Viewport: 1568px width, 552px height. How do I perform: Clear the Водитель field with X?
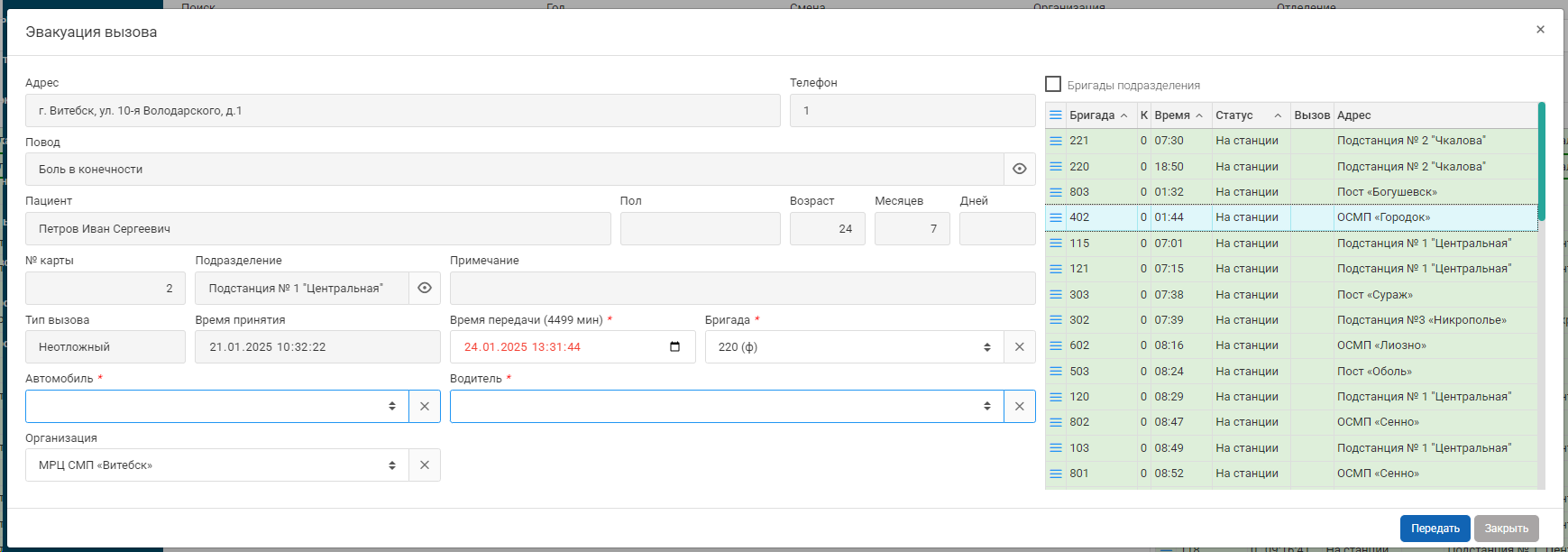tap(1020, 407)
